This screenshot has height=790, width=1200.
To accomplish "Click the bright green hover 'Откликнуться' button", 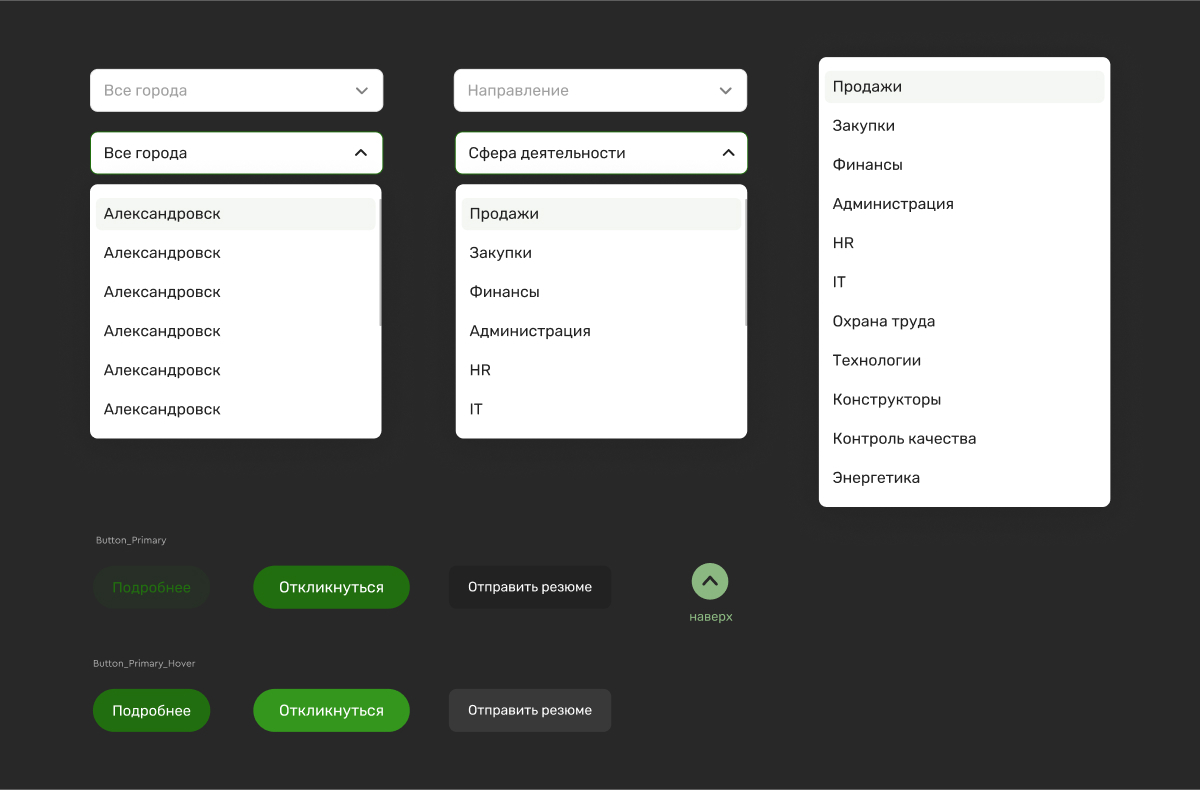I will click(x=332, y=710).
